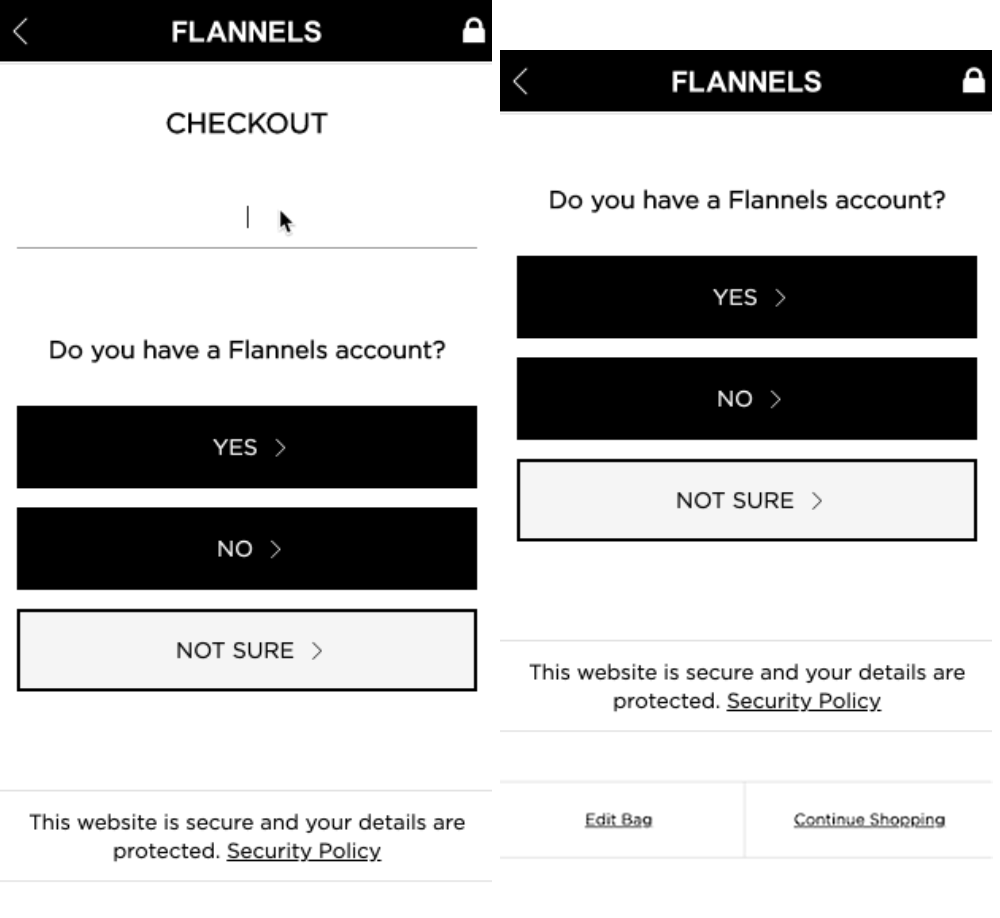Click the padlock icon on the CHECKOUT screen
The image size is (1000, 918).
point(471,31)
